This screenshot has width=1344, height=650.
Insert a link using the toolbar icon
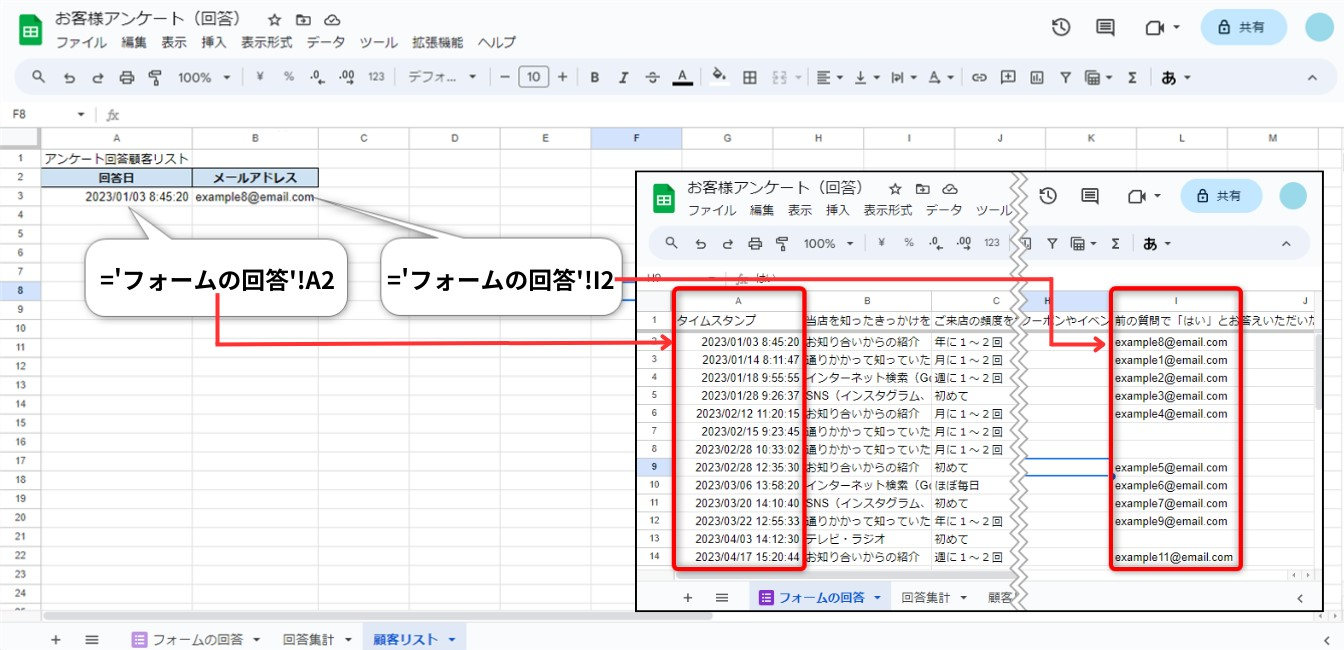point(979,77)
